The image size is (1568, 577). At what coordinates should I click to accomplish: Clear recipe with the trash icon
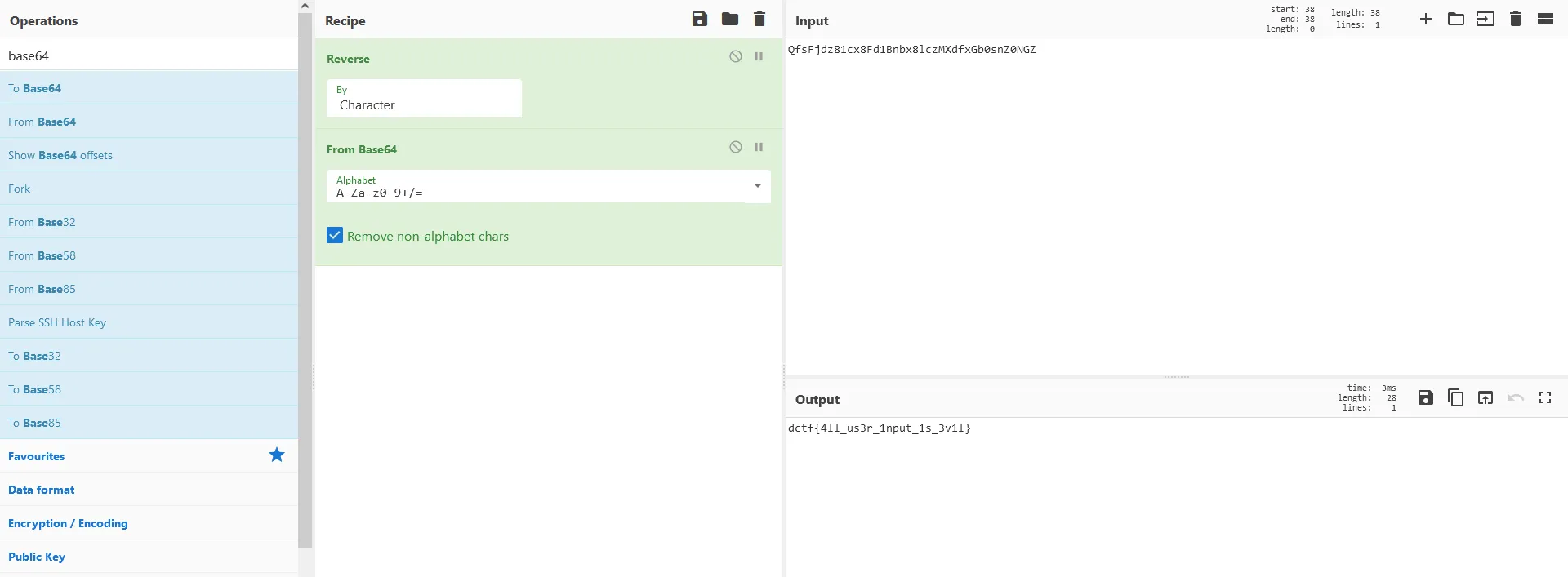coord(759,20)
